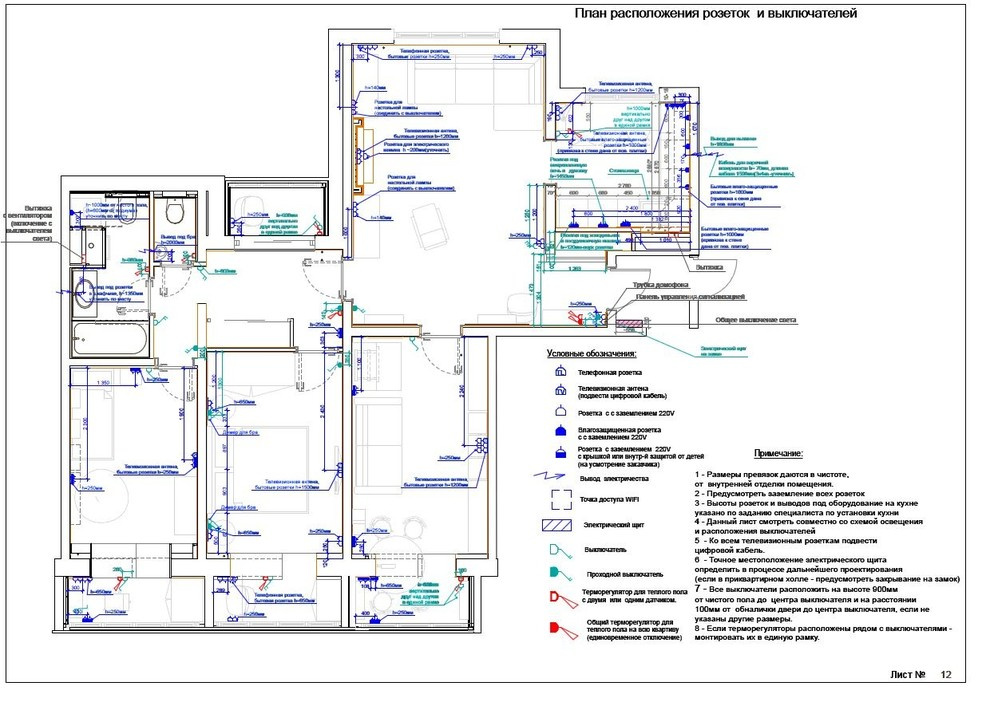This screenshot has height=702, width=990.
Task: Click the hatched electrical panel legend symbol
Action: tap(559, 525)
